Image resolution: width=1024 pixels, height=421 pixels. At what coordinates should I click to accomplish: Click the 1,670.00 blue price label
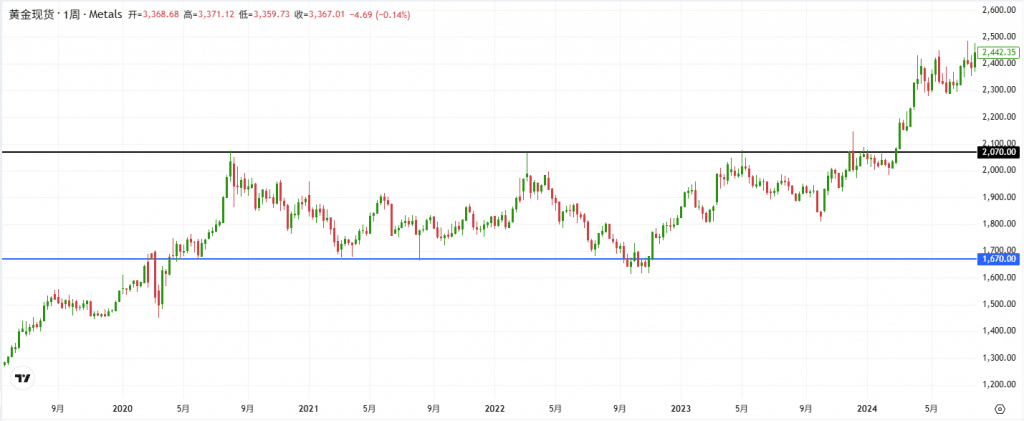[998, 259]
